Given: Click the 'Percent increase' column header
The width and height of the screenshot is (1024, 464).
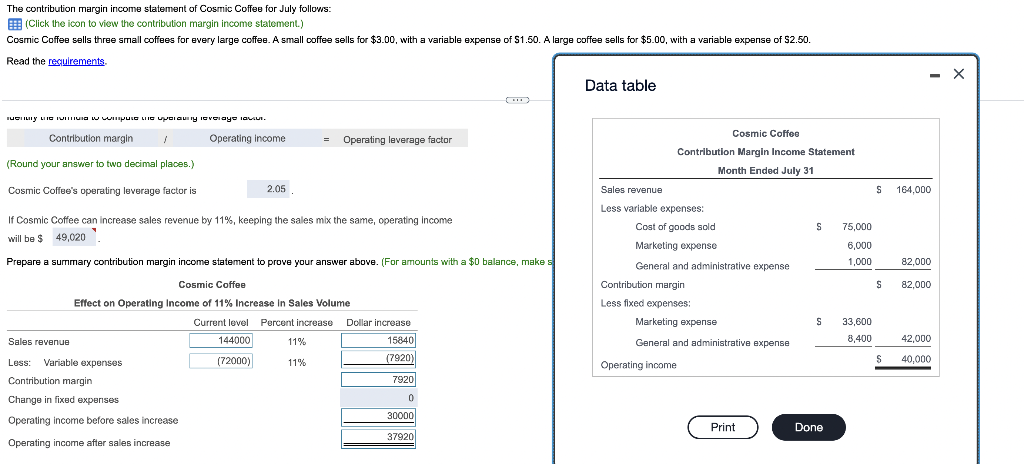Looking at the screenshot, I should pyautogui.click(x=296, y=323).
